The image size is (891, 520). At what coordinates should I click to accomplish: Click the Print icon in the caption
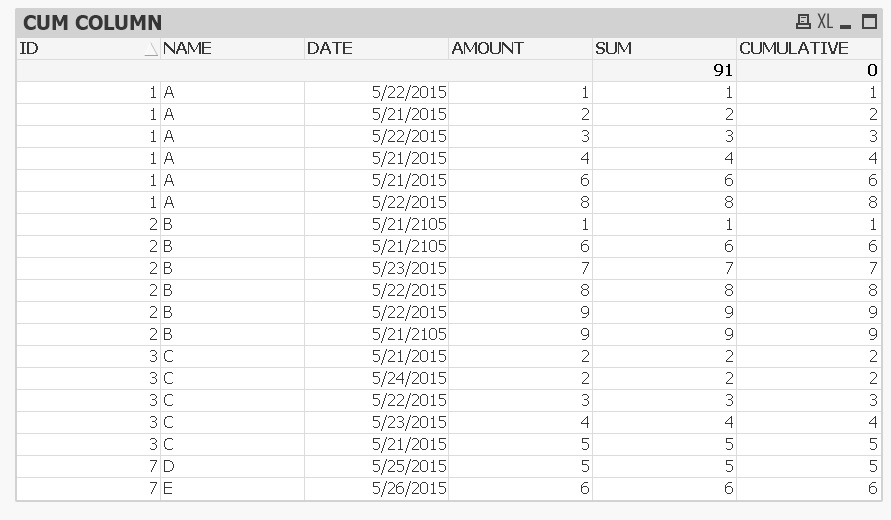tap(803, 22)
